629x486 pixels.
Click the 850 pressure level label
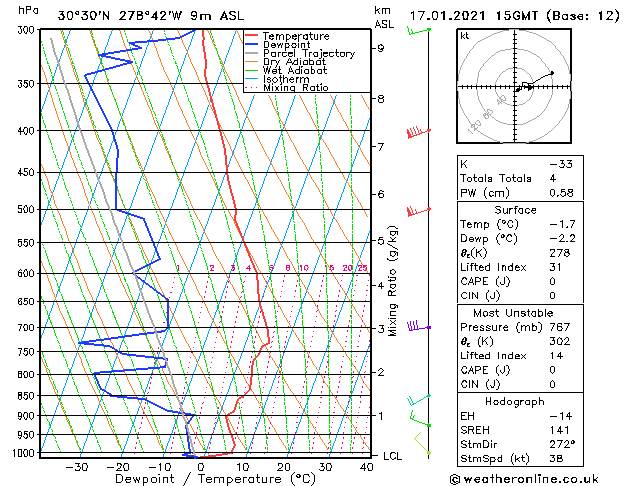click(x=27, y=396)
